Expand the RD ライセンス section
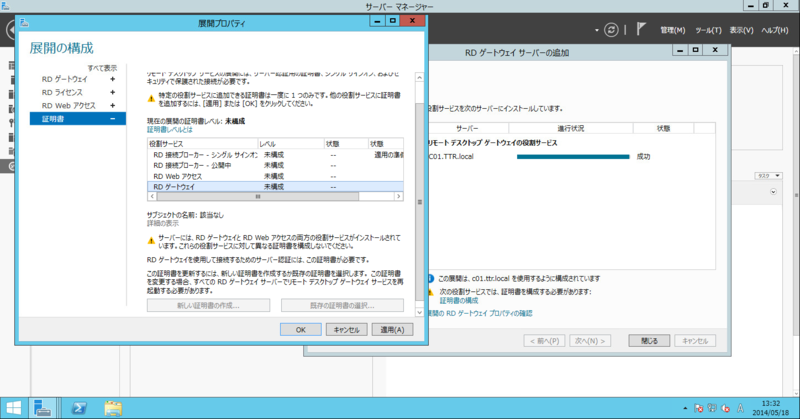This screenshot has height=419, width=800. click(112, 92)
